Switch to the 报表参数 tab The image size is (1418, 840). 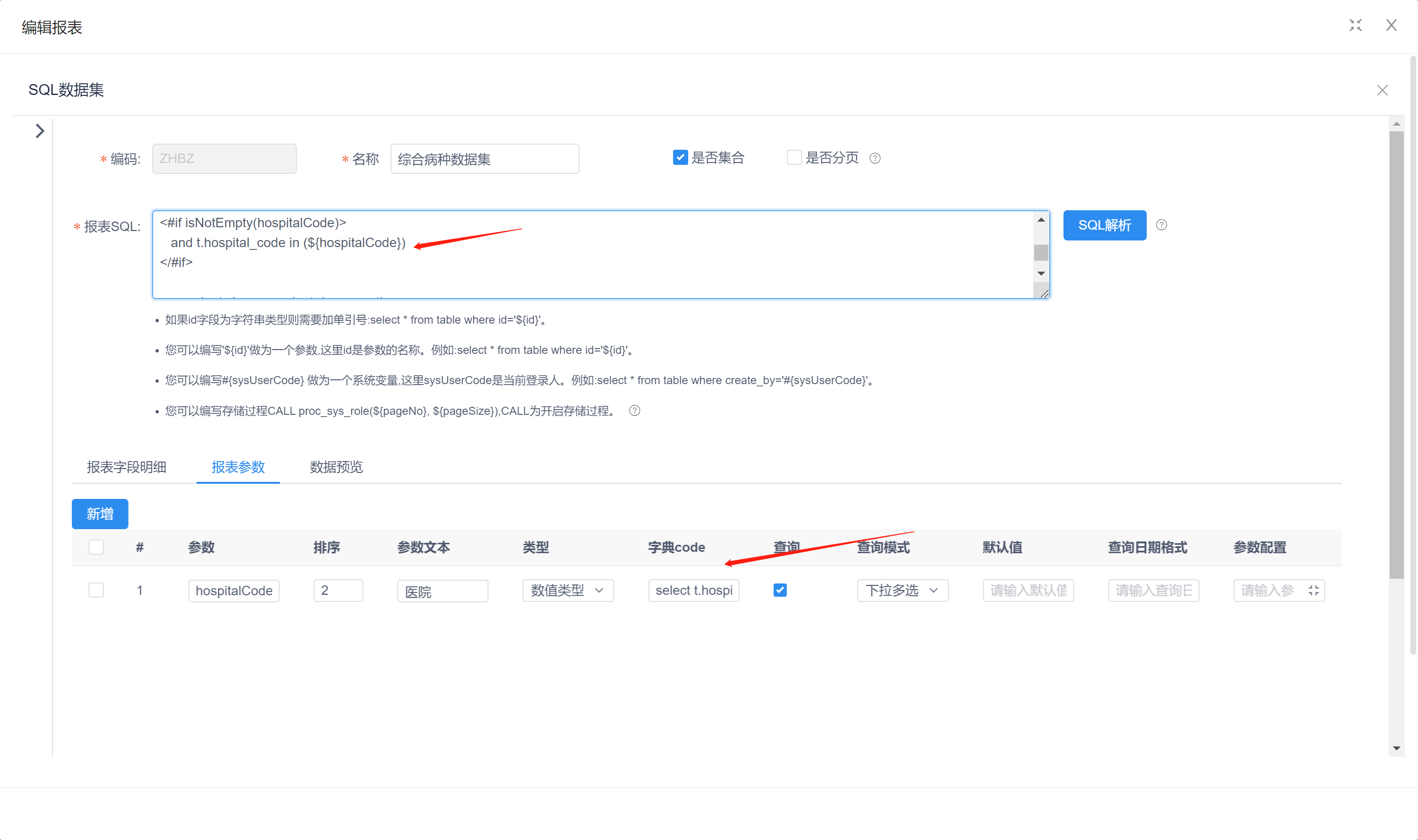[x=238, y=467]
